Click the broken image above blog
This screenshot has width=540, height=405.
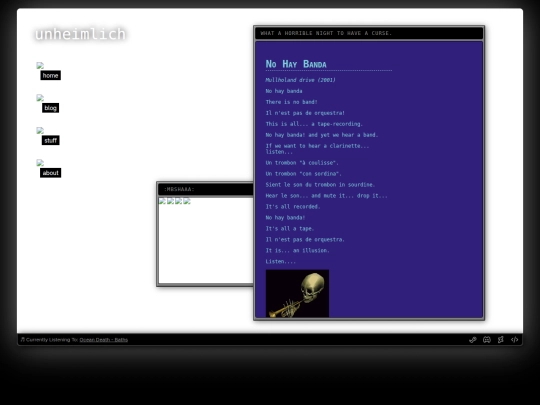point(40,98)
